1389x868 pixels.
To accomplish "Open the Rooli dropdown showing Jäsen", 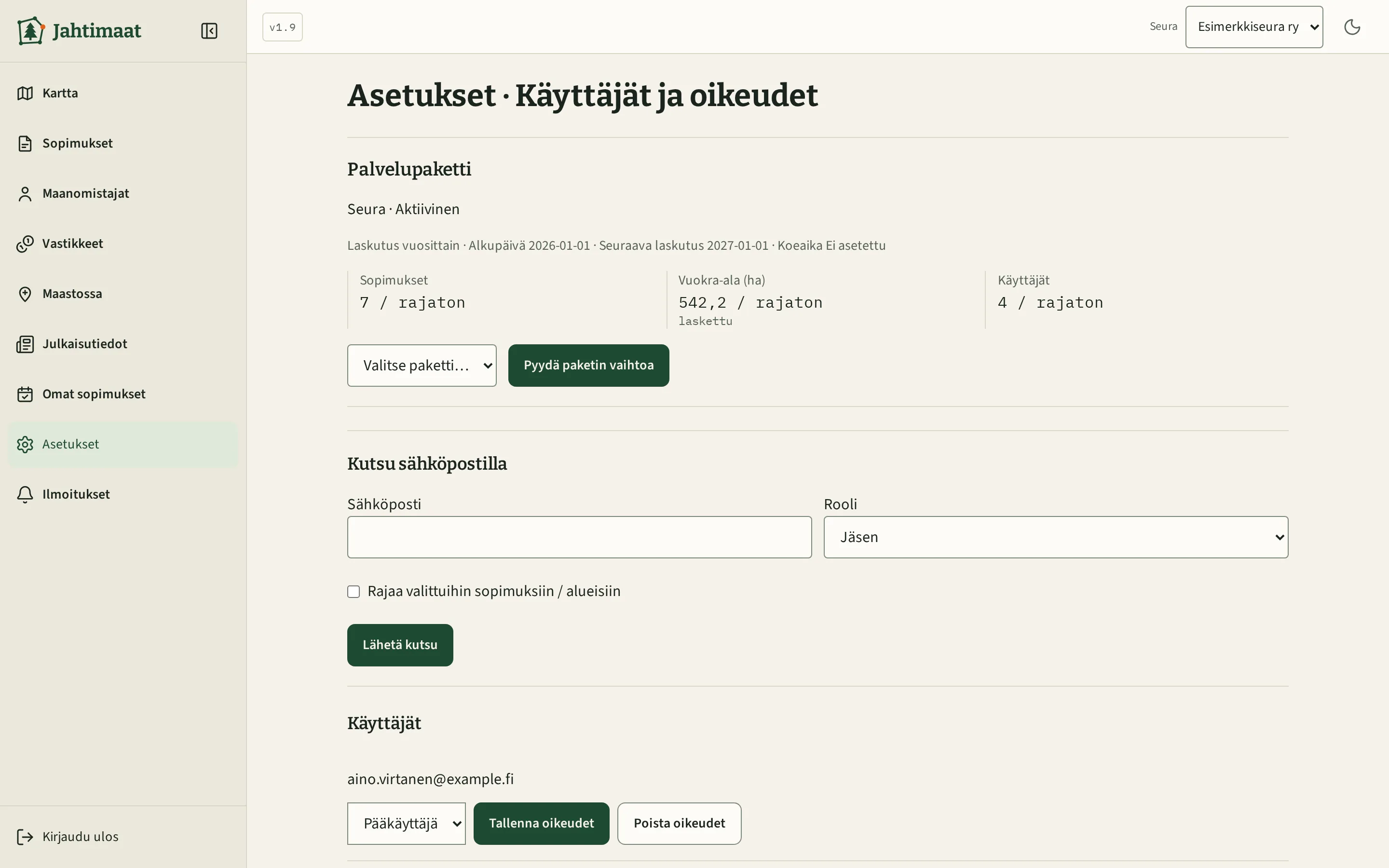I will (x=1056, y=537).
